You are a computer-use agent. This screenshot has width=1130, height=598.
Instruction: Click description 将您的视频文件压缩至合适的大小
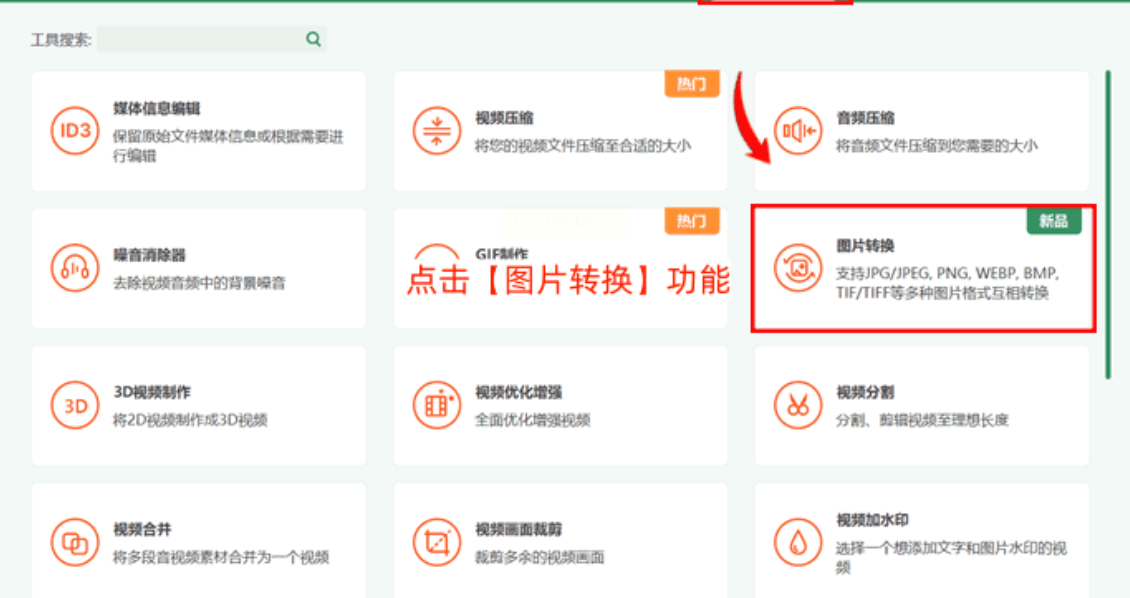(x=583, y=146)
